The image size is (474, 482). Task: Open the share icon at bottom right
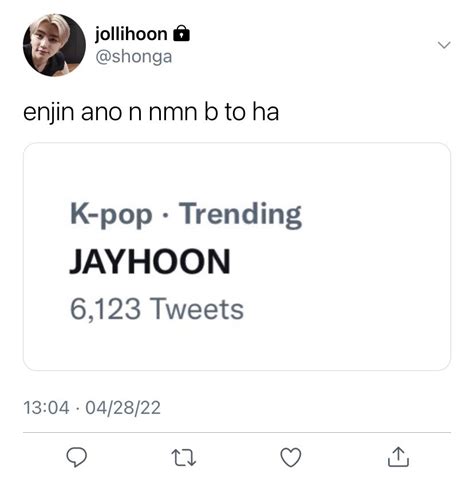click(398, 457)
